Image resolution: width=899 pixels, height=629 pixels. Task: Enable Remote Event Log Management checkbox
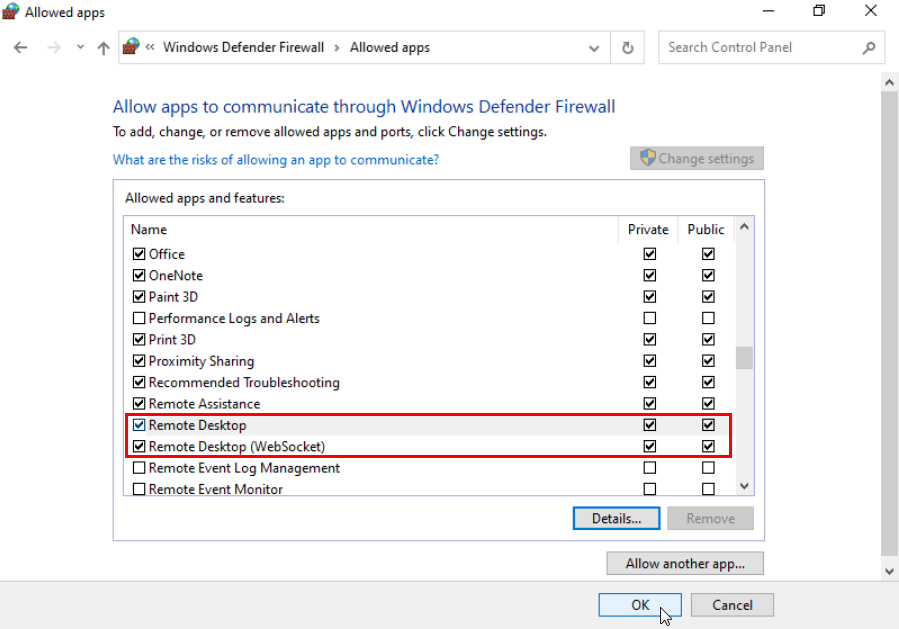point(139,468)
